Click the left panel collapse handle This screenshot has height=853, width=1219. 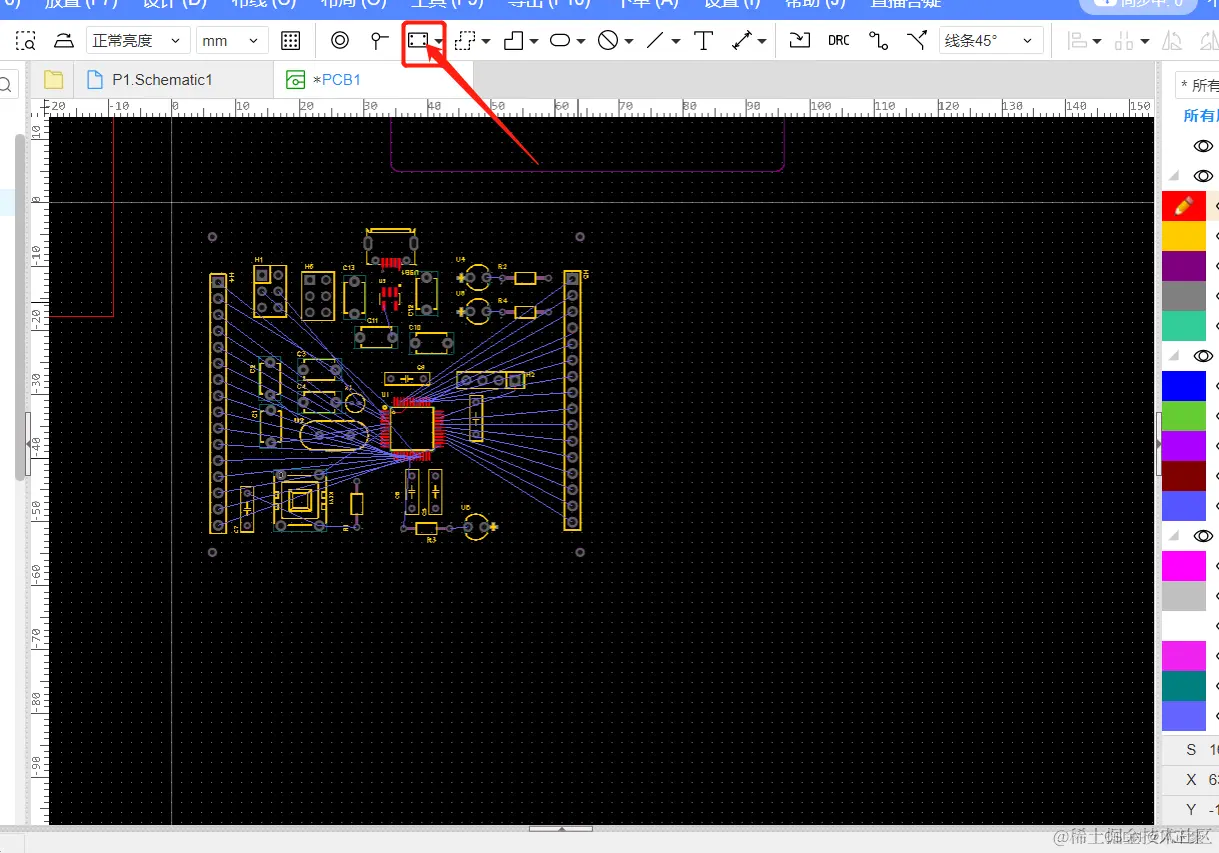point(28,443)
